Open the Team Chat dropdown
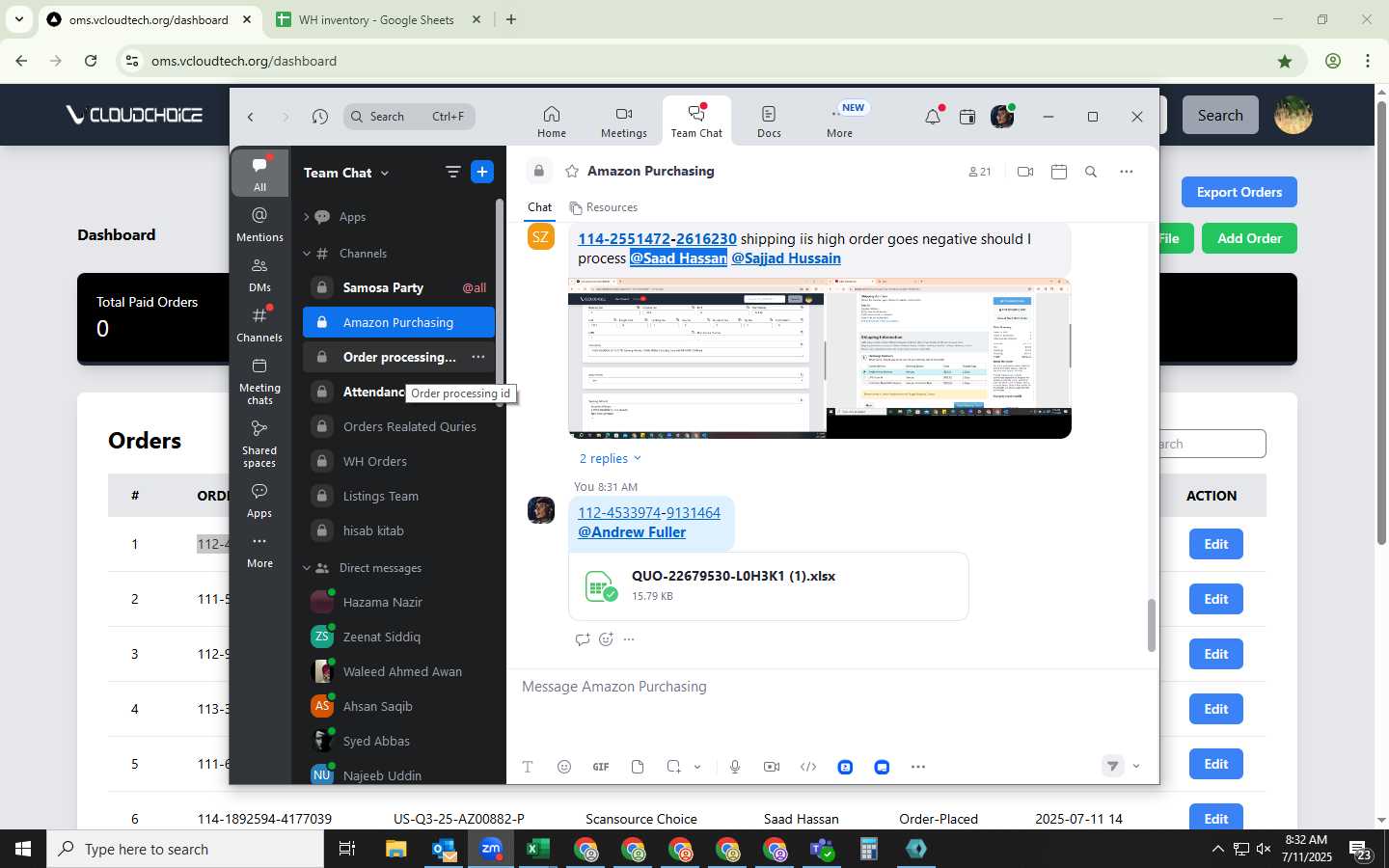Screen dimensions: 1389x868 coord(346,173)
